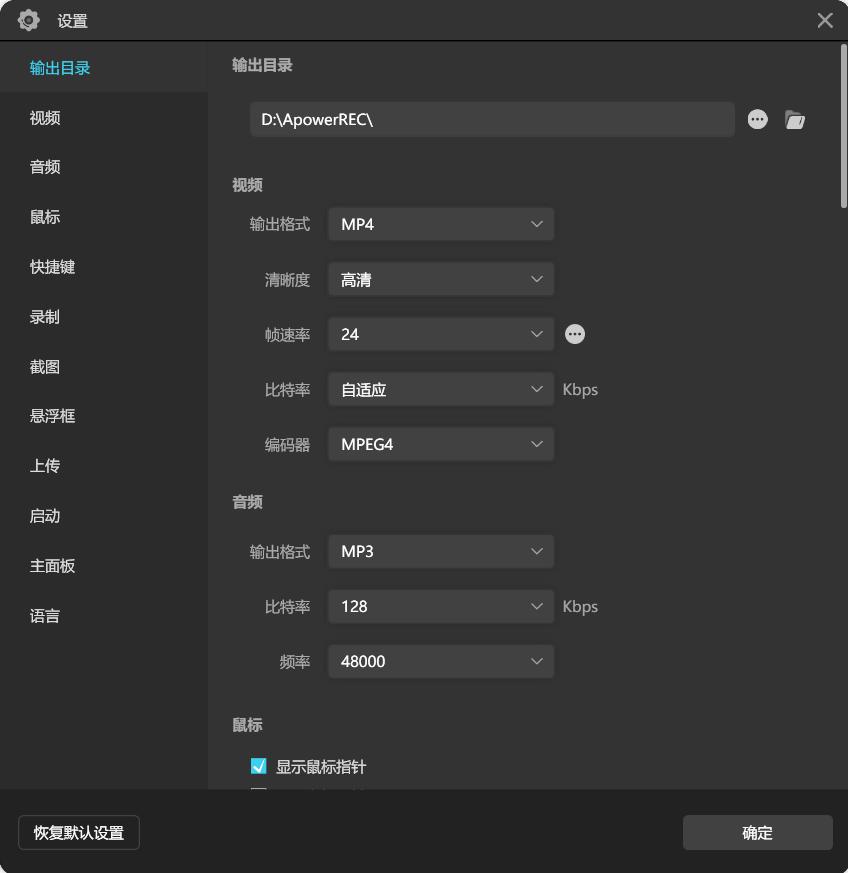Expand the 清晰度 高清 dropdown
848x873 pixels.
[441, 279]
